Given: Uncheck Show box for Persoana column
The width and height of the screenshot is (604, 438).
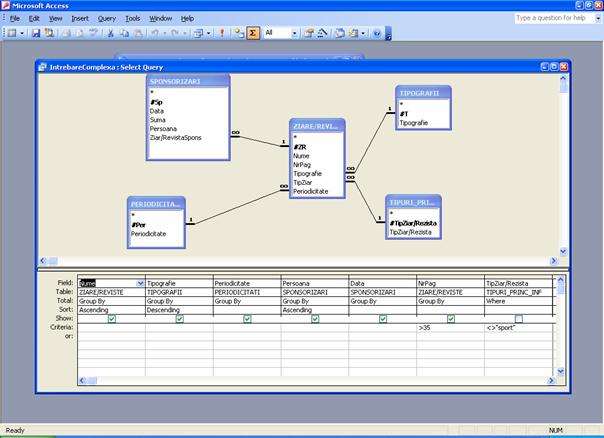Looking at the screenshot, I should (315, 319).
